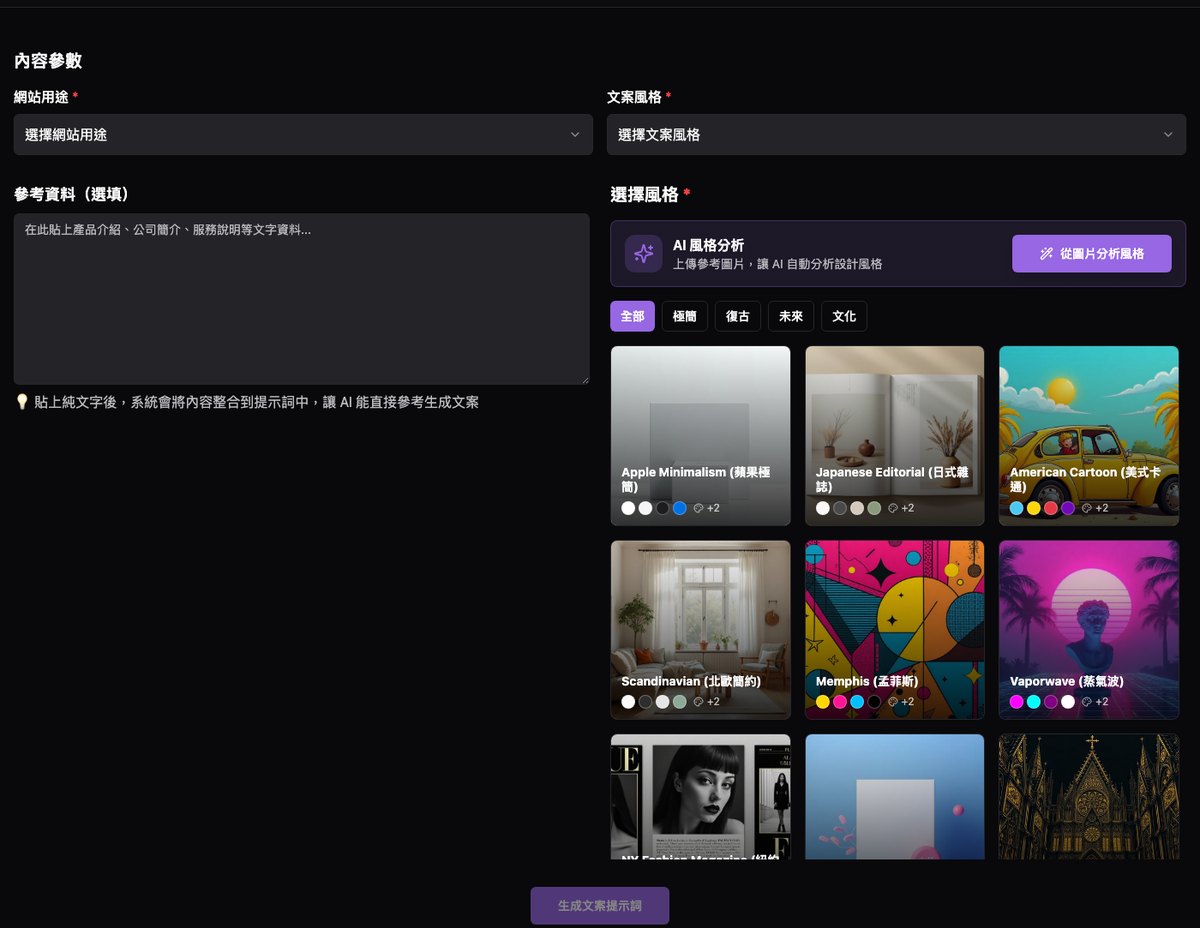Click the sage green swatch on Scandinavian

[x=680, y=702]
